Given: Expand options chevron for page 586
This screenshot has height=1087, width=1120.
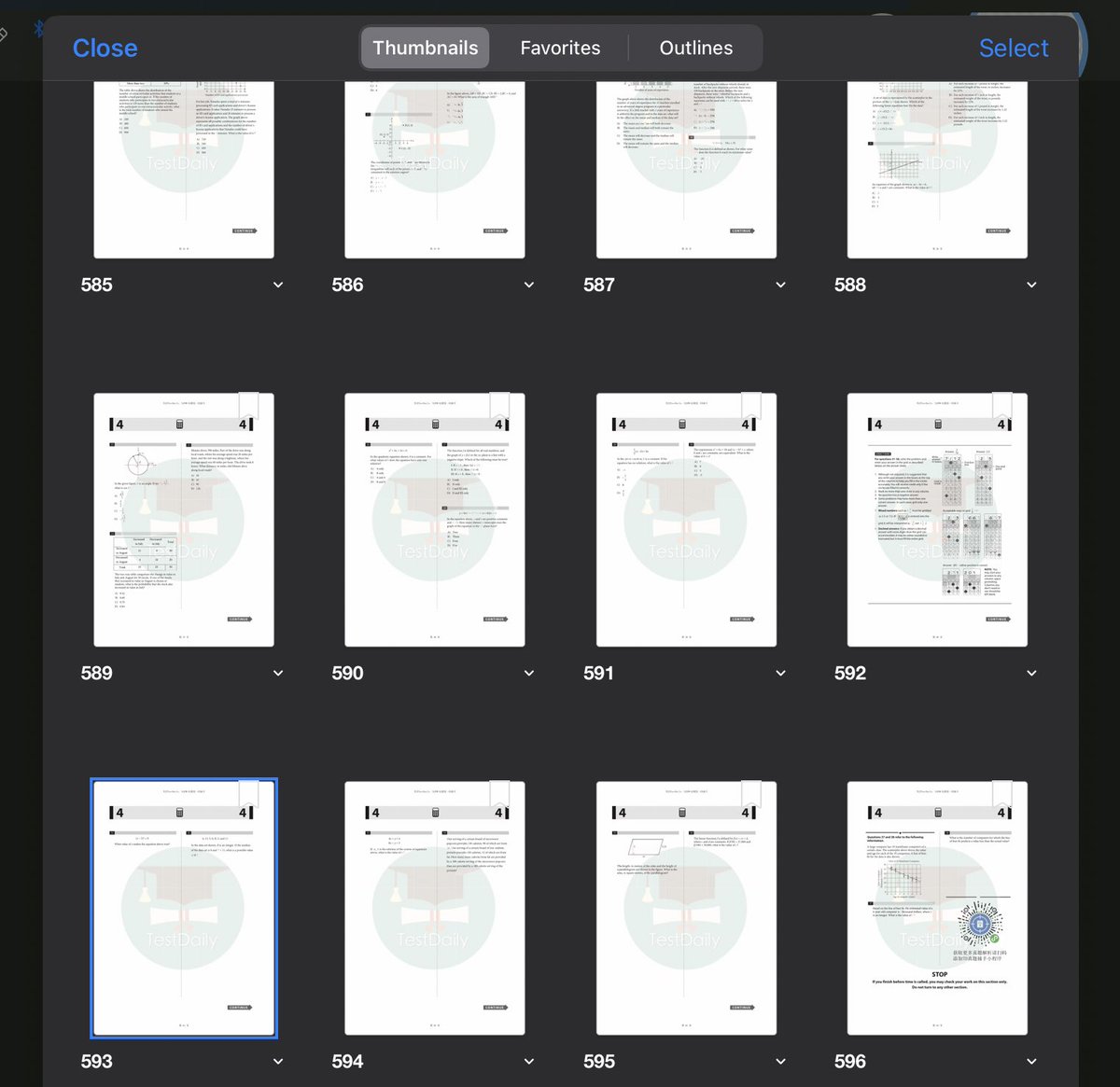Looking at the screenshot, I should (x=529, y=285).
